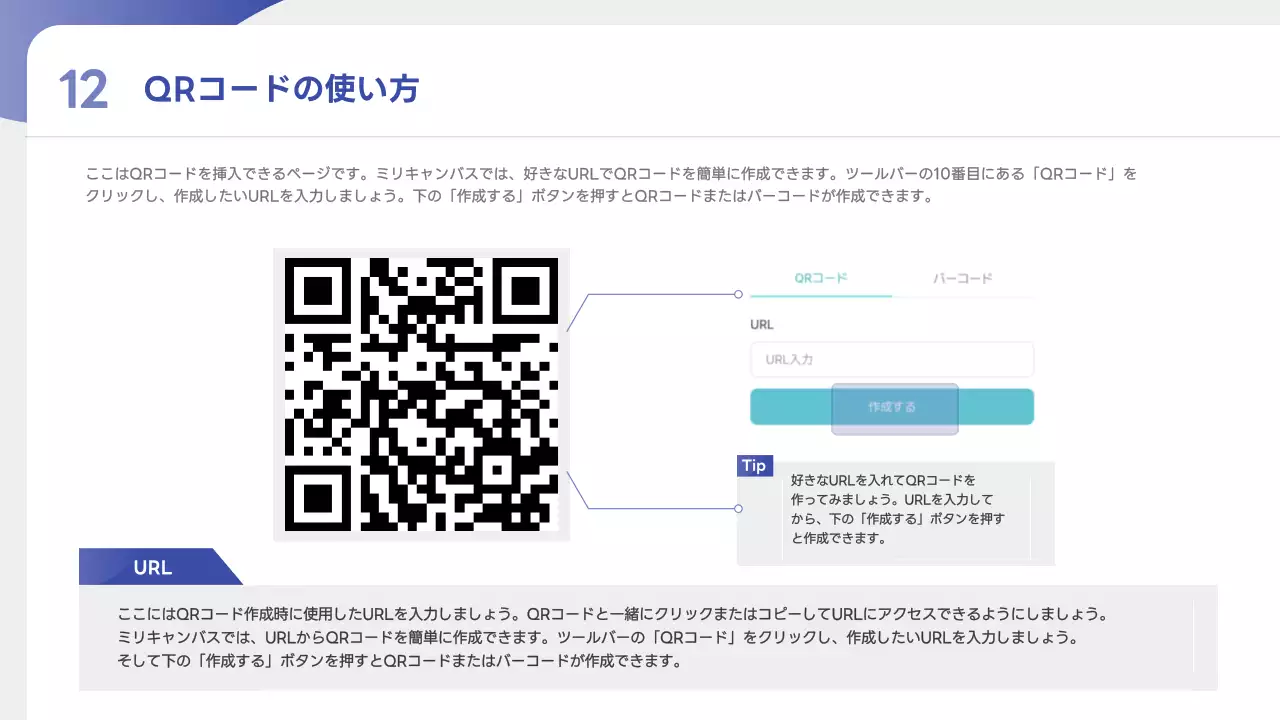Click the blue Tip badge
1280x720 pixels.
(754, 466)
